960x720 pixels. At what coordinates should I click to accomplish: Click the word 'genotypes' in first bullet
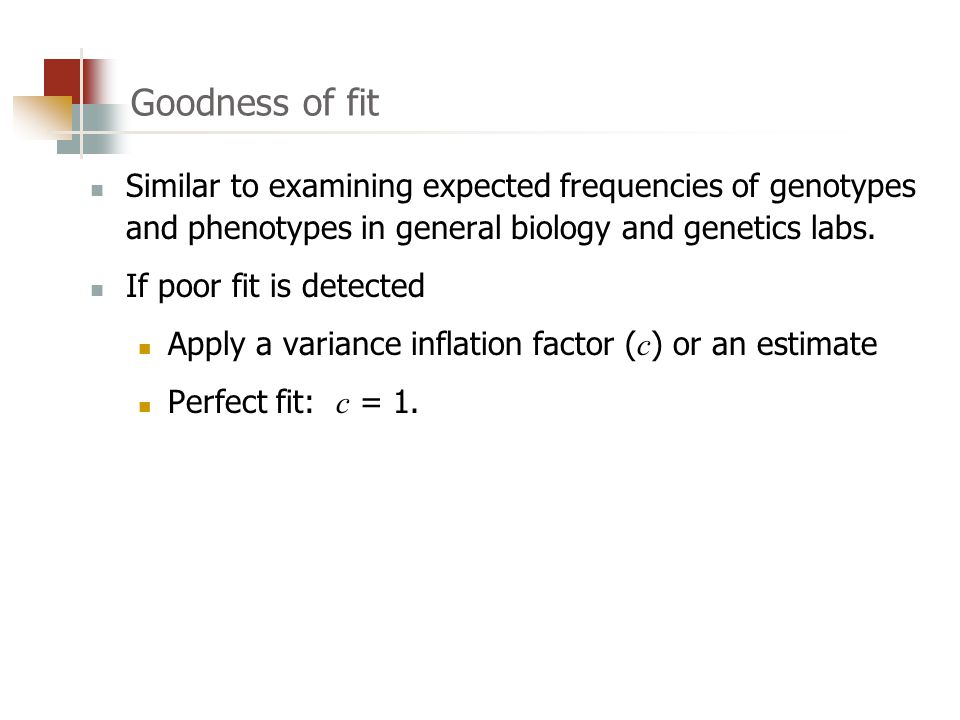pos(842,187)
